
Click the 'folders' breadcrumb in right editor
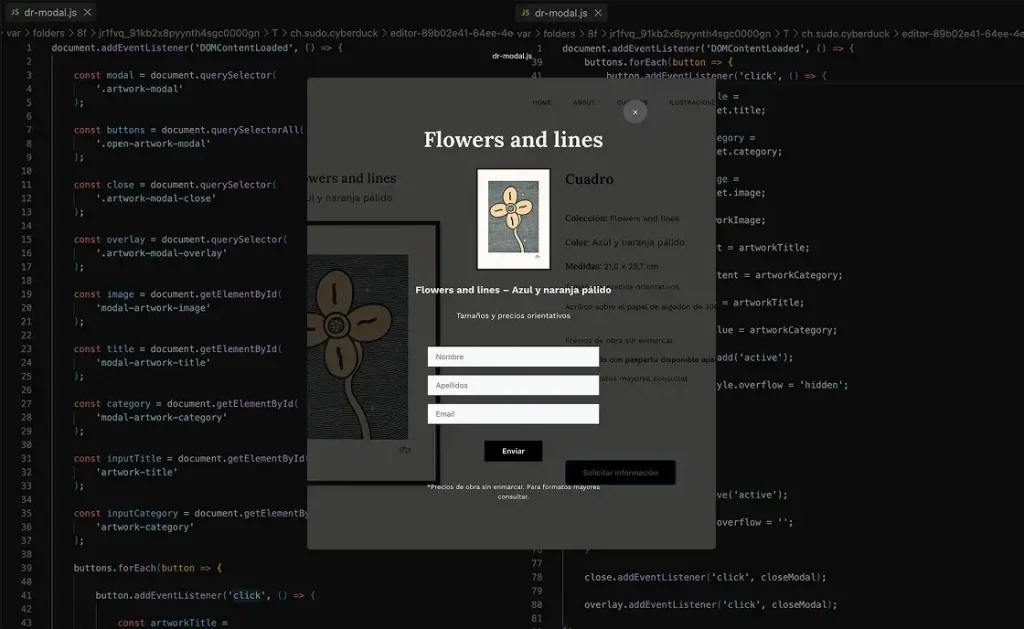click(x=559, y=33)
